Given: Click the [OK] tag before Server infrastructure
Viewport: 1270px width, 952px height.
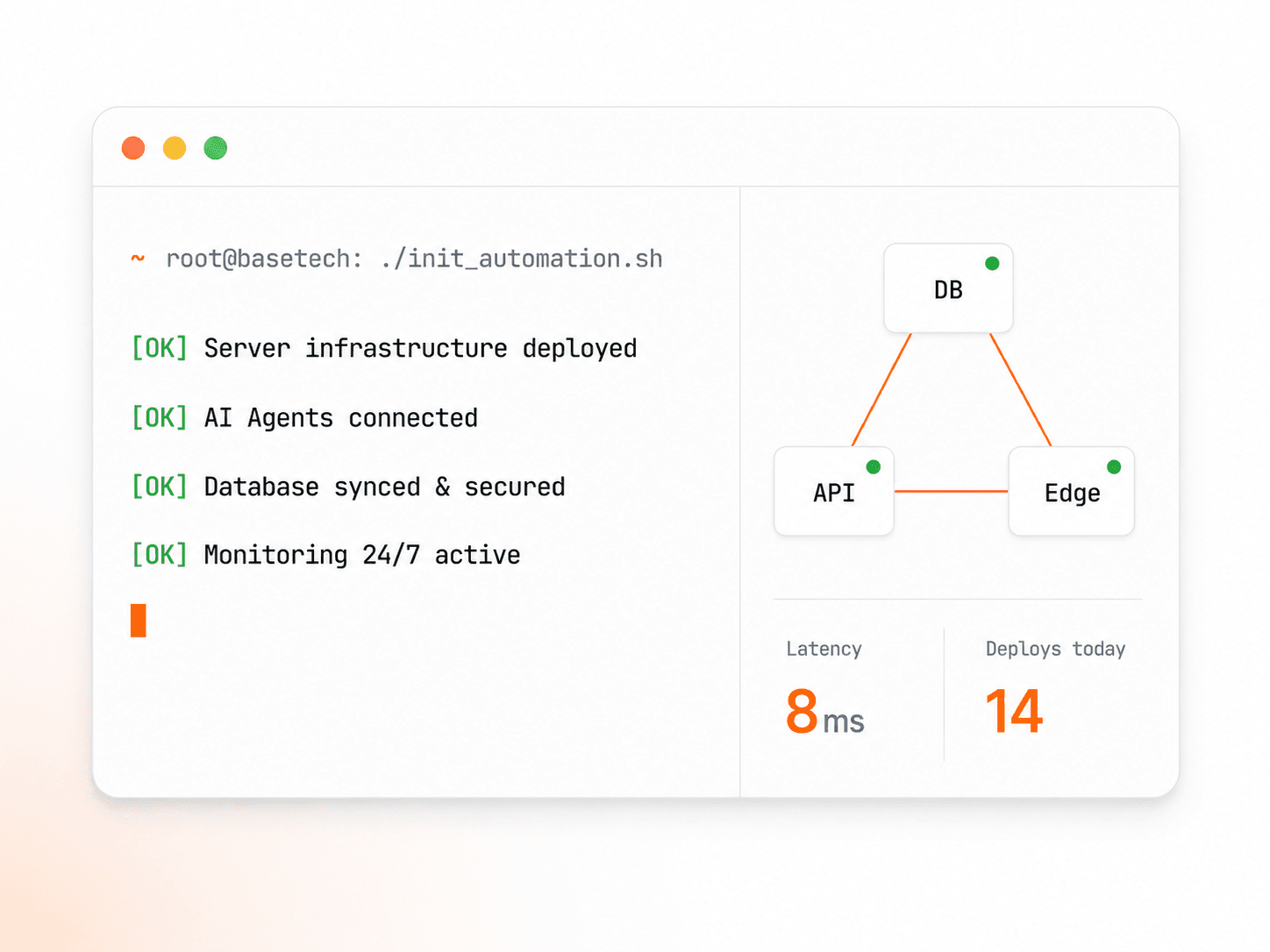Looking at the screenshot, I should (x=160, y=349).
